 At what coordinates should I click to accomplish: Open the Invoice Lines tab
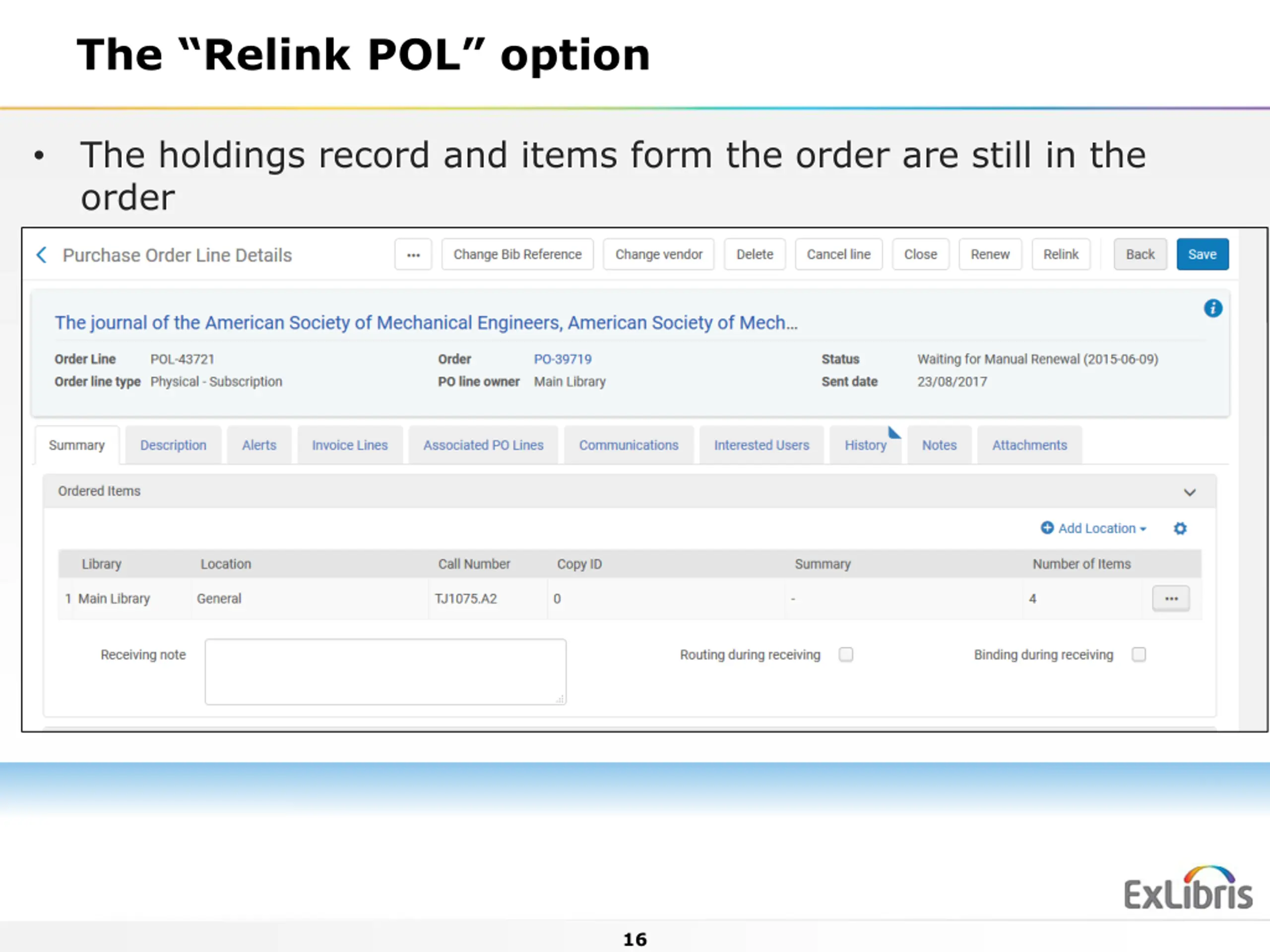[350, 445]
